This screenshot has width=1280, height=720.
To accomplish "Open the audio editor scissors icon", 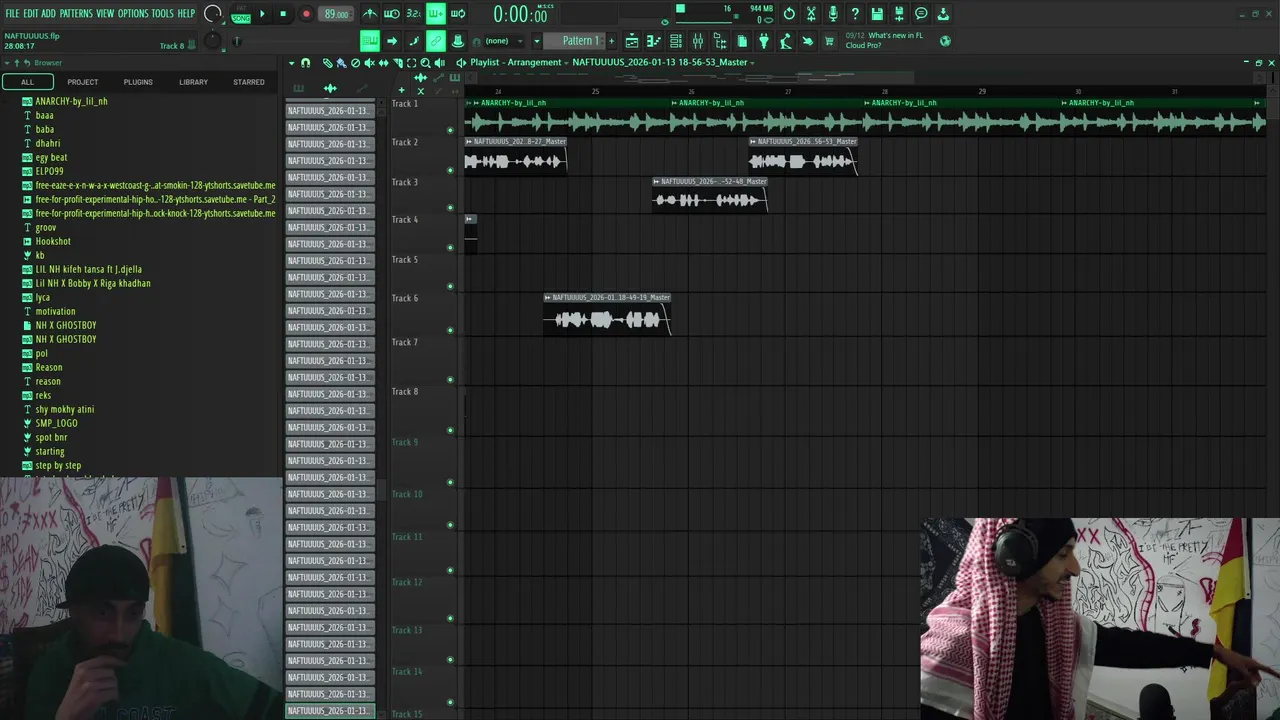I will pyautogui.click(x=811, y=14).
